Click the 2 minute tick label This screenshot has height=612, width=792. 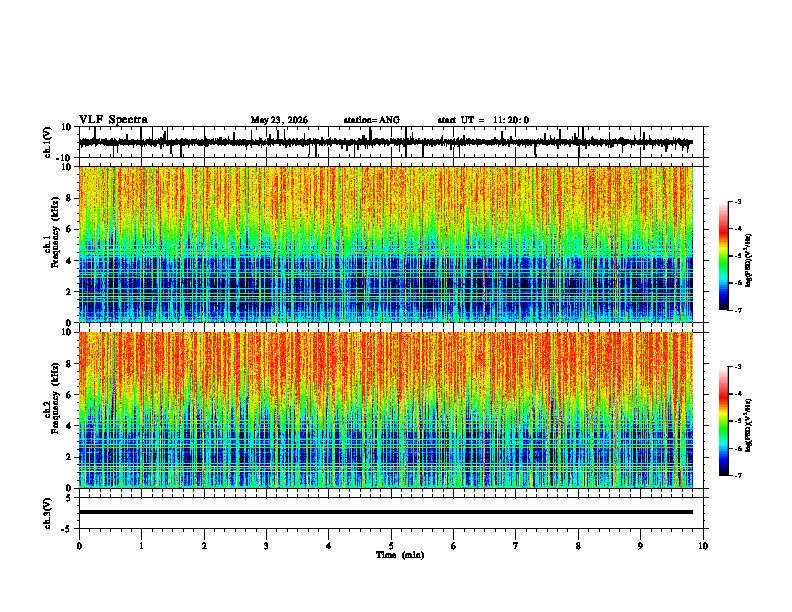coord(204,546)
